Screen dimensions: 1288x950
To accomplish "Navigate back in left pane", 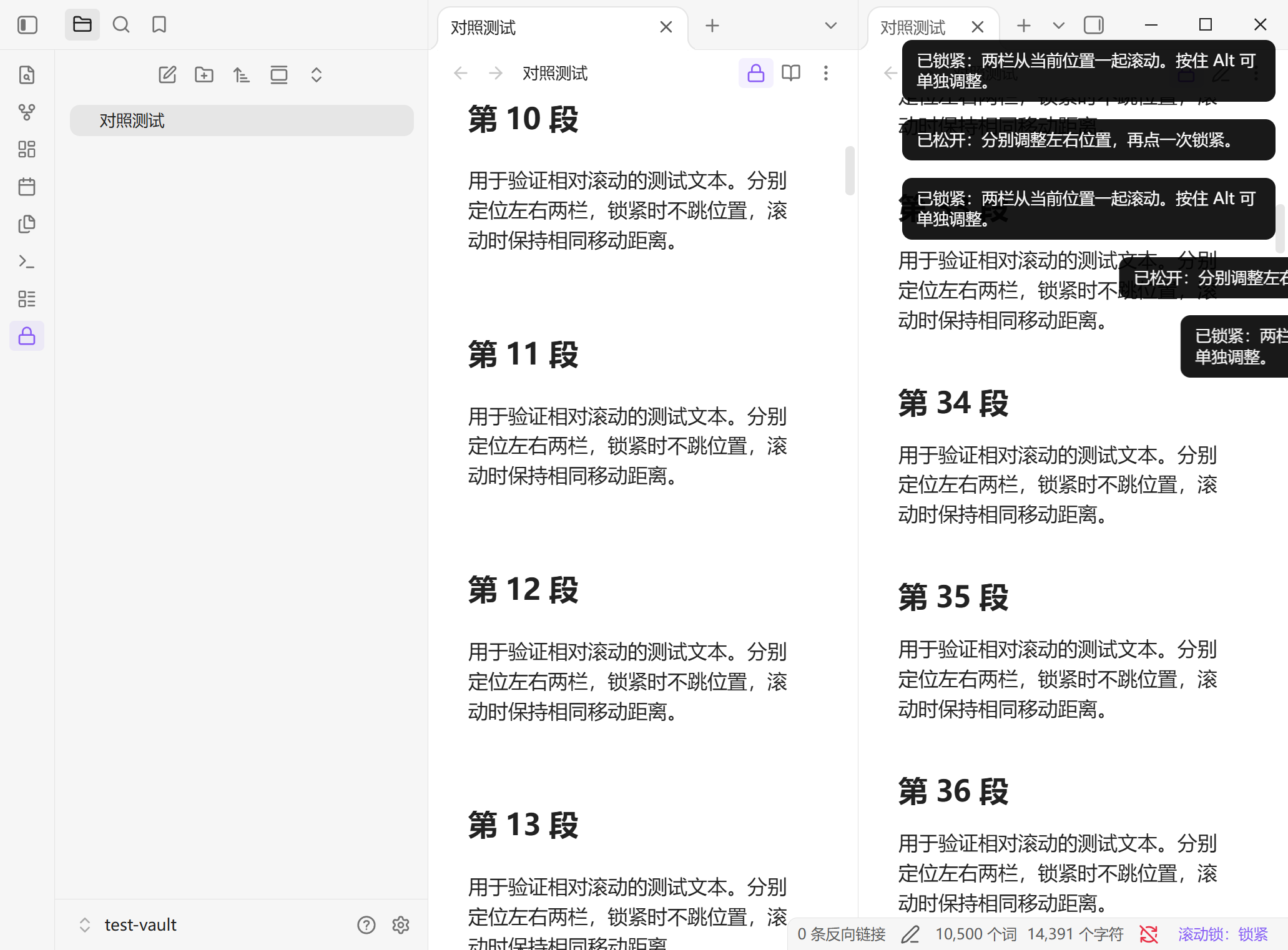I will coord(461,73).
